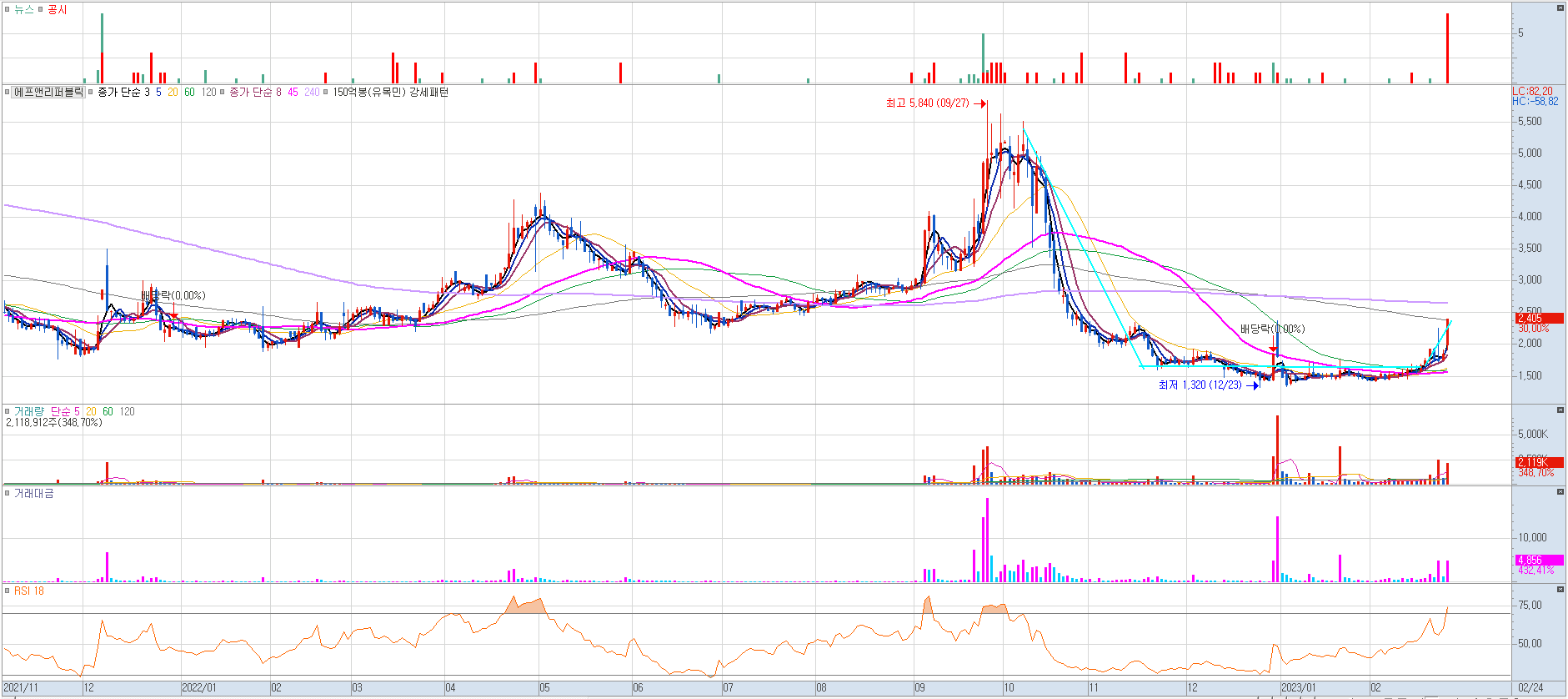Image resolution: width=1568 pixels, height=699 pixels.
Task: Click the red 공시 legend label
Action: (58, 9)
